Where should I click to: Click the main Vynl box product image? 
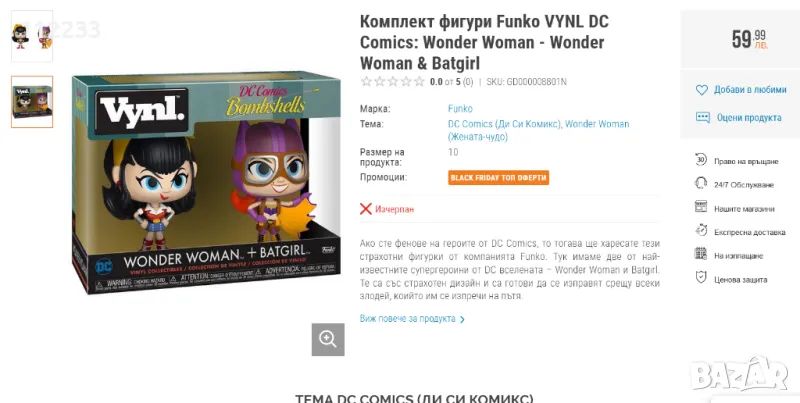pos(206,184)
